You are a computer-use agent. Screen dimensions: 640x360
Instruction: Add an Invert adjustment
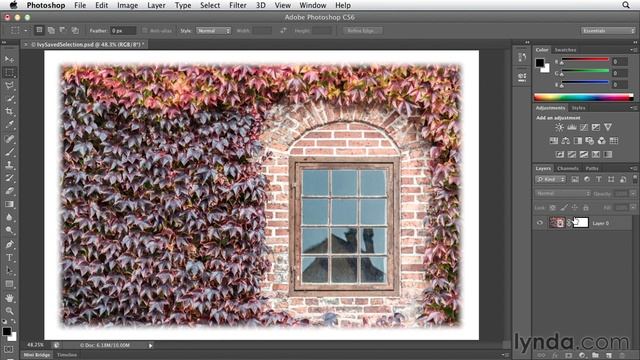560,154
